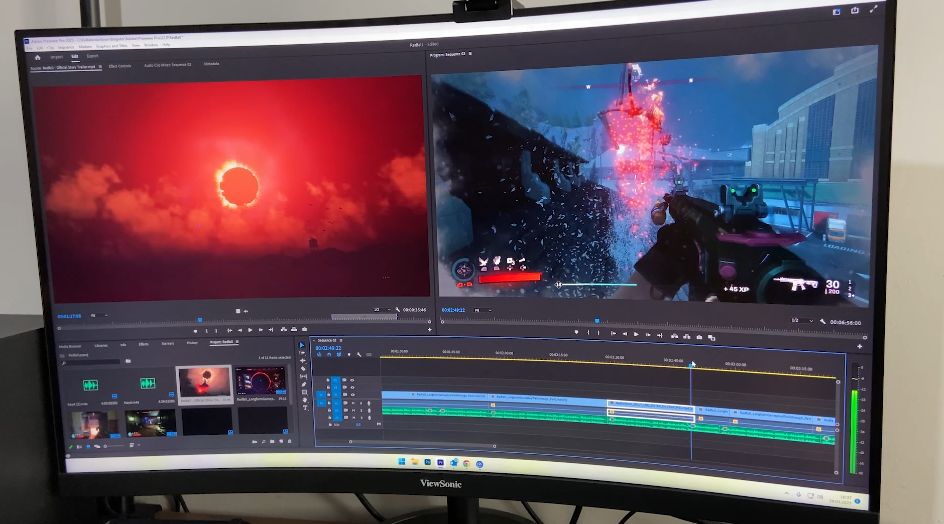
Task: Open comparison view in Program monitor
Action: click(712, 338)
